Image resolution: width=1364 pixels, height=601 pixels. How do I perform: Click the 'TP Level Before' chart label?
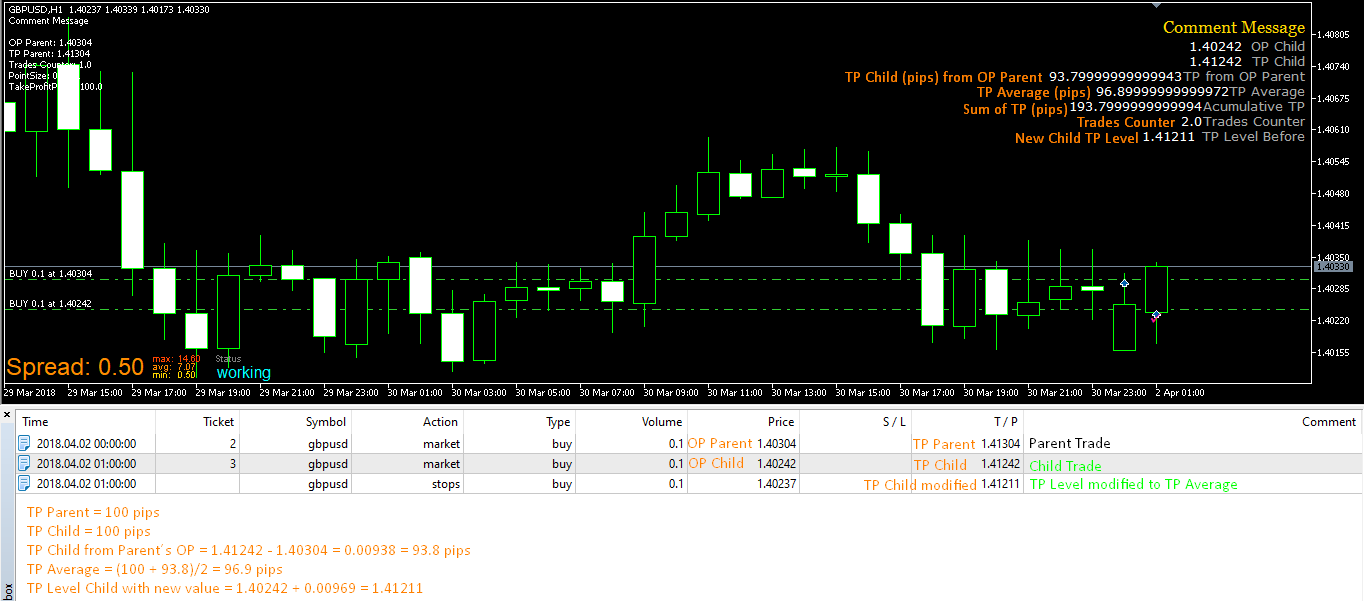point(1253,137)
